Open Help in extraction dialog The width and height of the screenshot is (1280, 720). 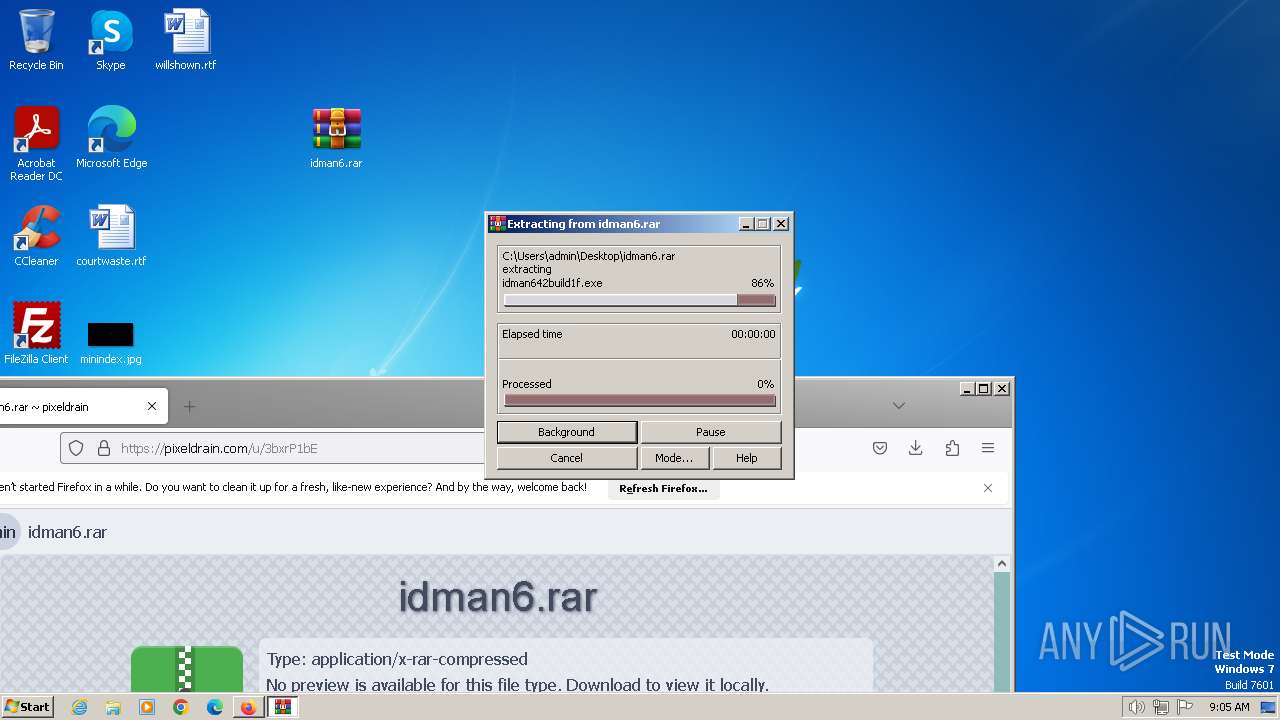tap(747, 458)
